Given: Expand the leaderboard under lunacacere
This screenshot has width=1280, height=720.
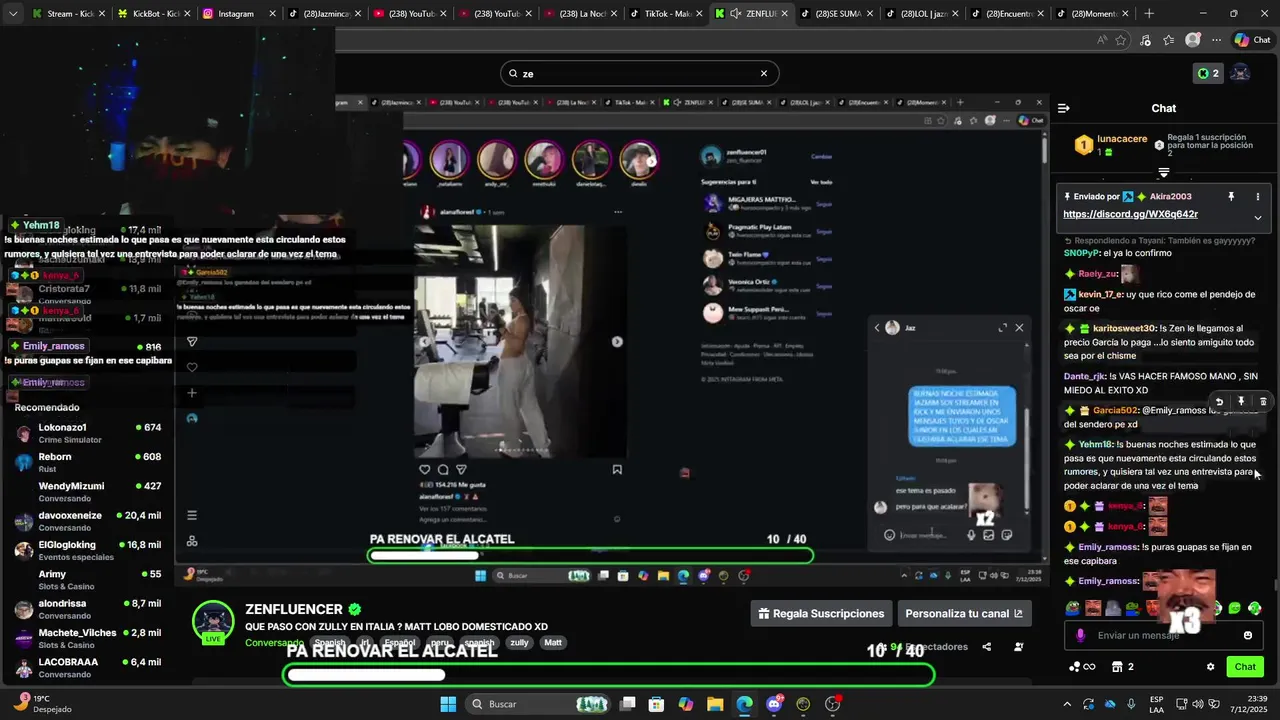Looking at the screenshot, I should click(x=1164, y=172).
